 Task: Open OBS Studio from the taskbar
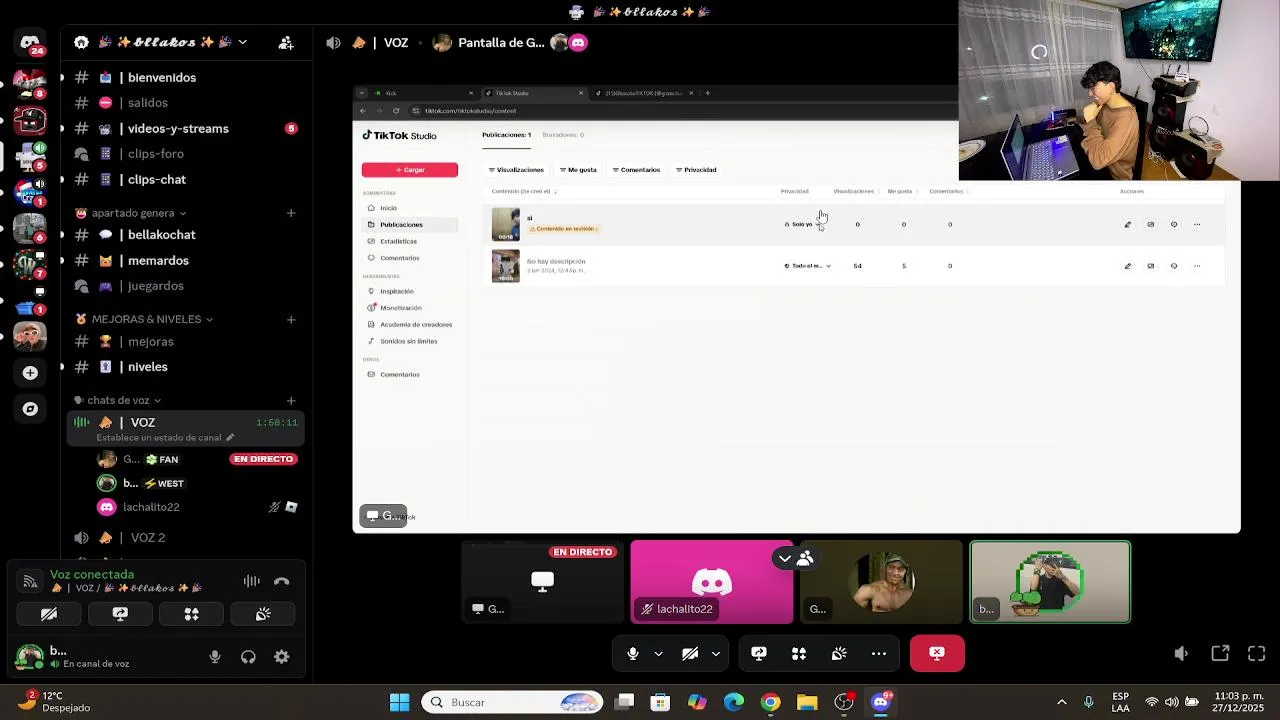point(844,702)
